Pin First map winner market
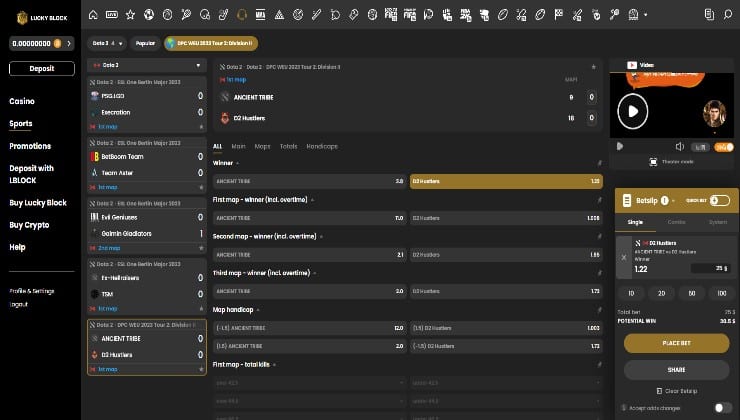 (599, 200)
